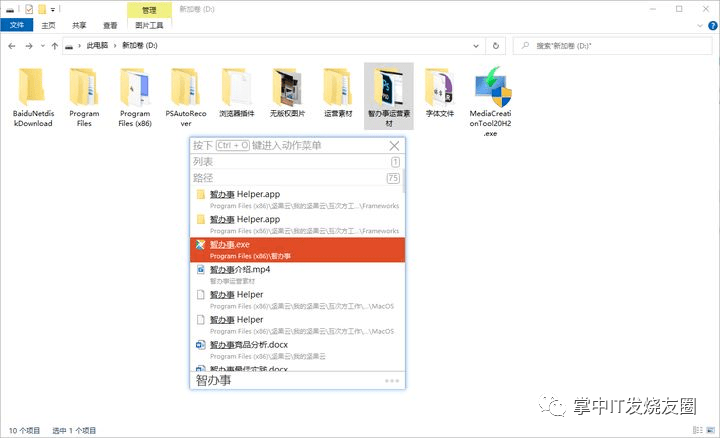Select the 列表 category row
720x438 pixels.
point(297,162)
